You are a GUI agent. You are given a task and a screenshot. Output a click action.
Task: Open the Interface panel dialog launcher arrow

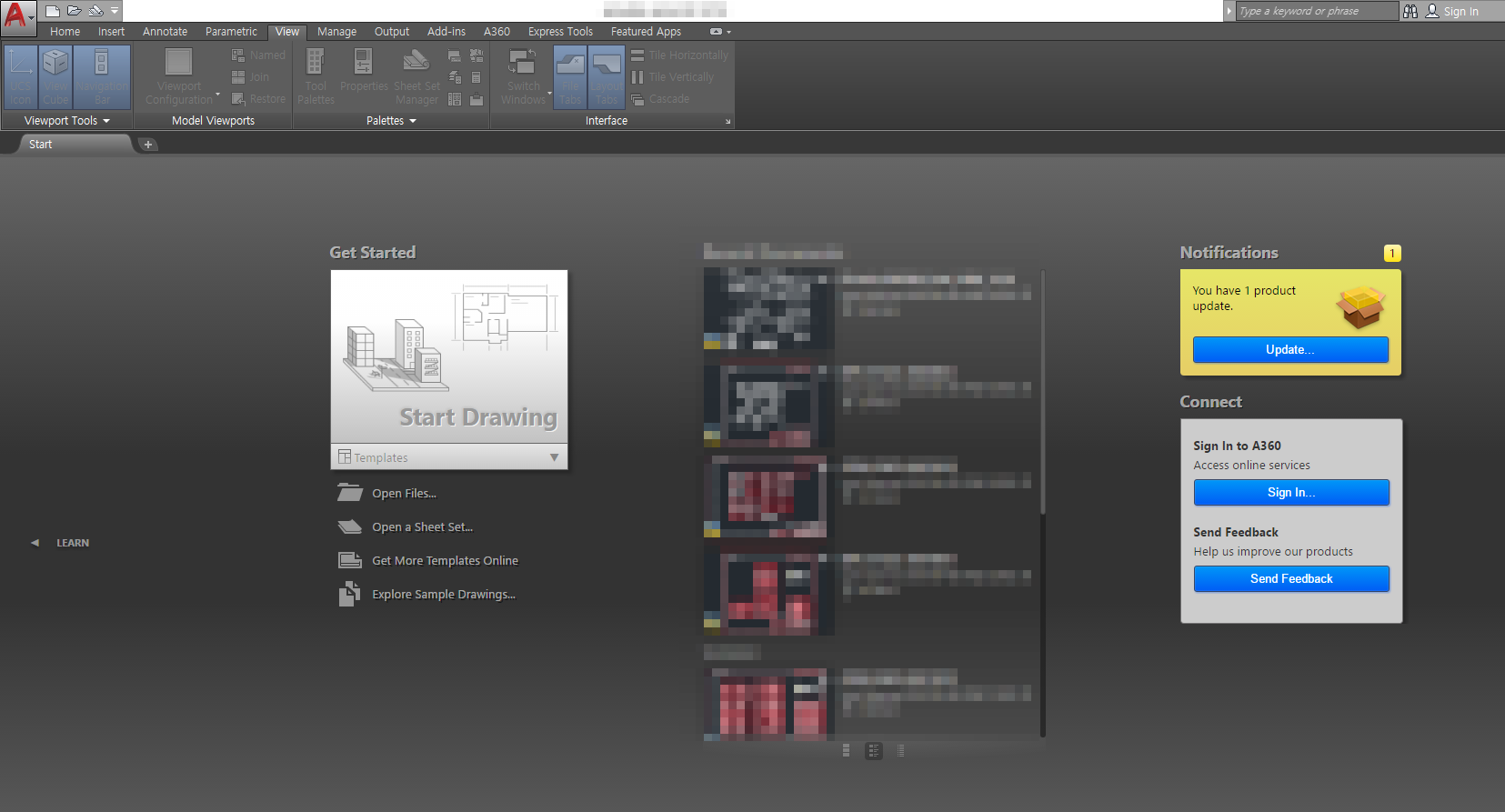point(727,122)
